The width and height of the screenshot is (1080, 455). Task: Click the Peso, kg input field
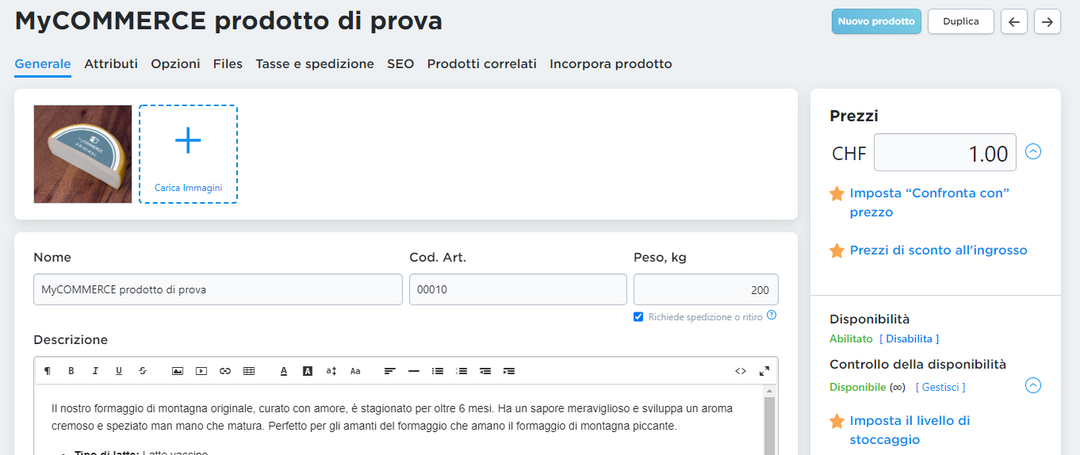pyautogui.click(x=706, y=290)
